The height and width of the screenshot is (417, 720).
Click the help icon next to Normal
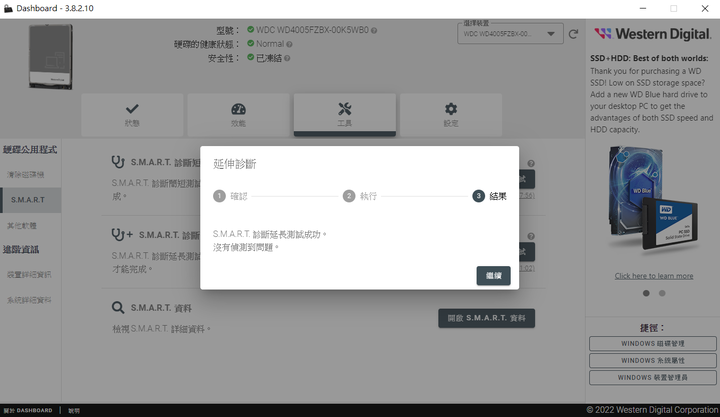click(x=289, y=45)
